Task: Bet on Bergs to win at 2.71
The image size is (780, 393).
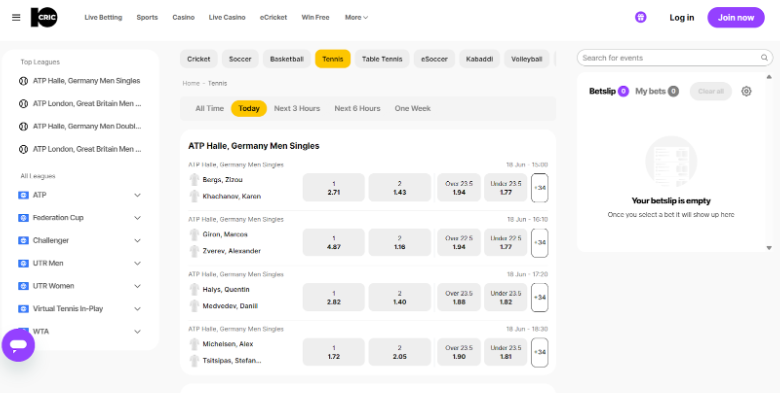Action: (334, 188)
